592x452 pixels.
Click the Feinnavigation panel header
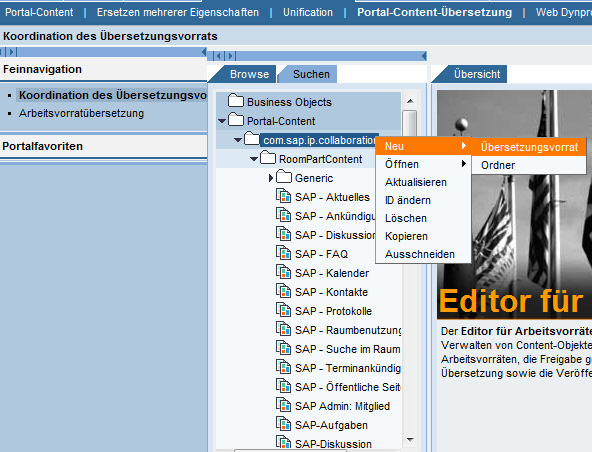click(103, 69)
